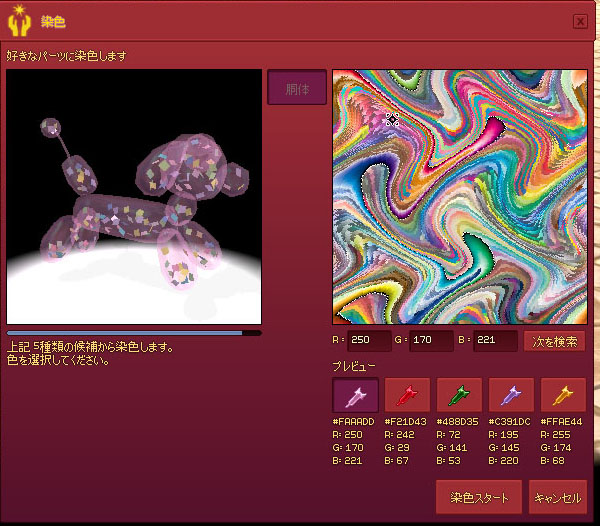Image resolution: width=600 pixels, height=526 pixels.
Task: Click the #FAAADD hex code text
Action: pos(353,422)
